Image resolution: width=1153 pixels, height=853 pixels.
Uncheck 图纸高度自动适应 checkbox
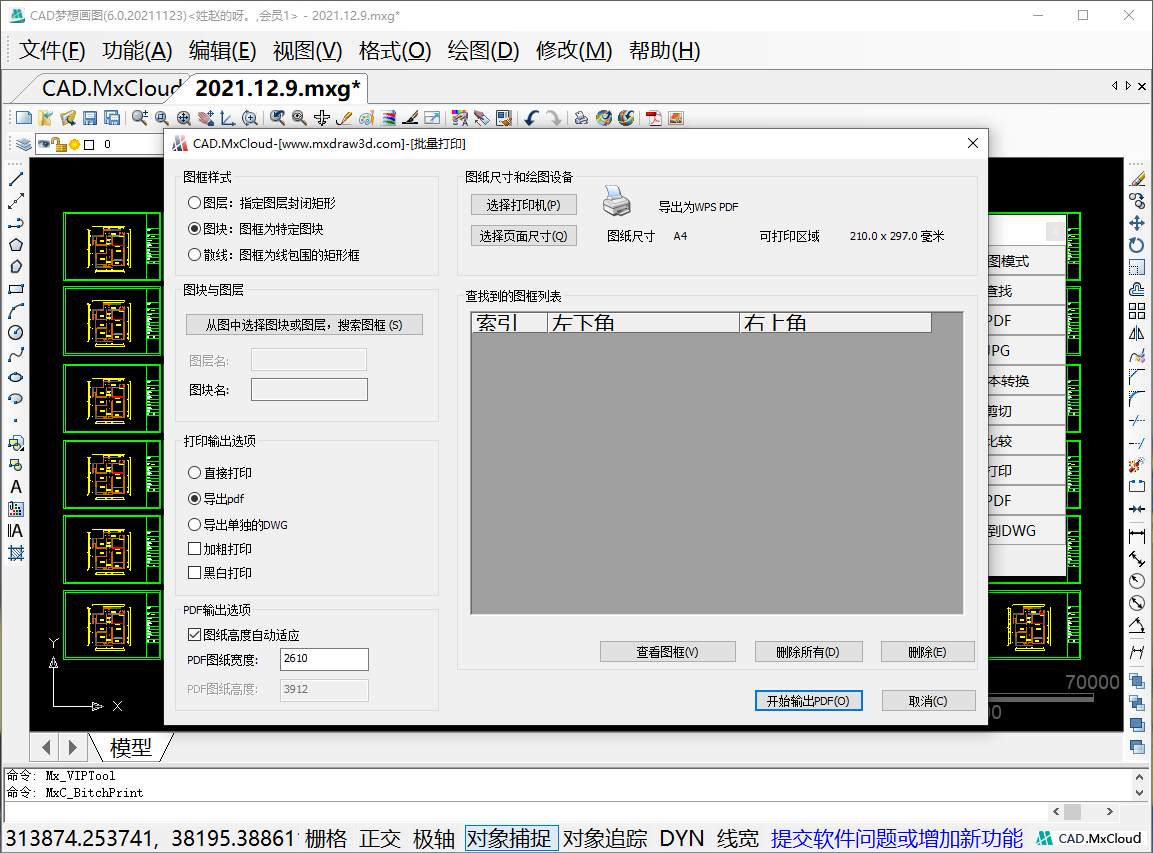tap(243, 635)
